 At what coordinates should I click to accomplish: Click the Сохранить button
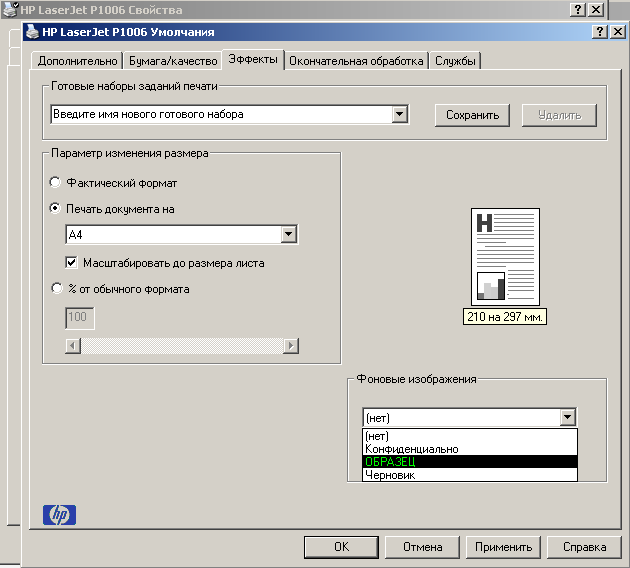click(472, 115)
